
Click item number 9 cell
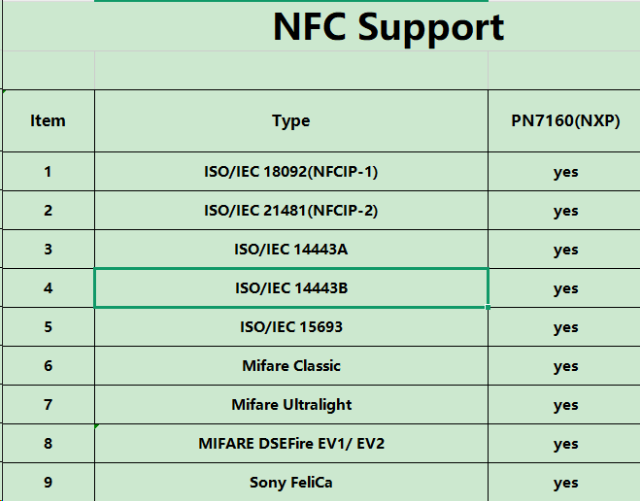pyautogui.click(x=48, y=482)
